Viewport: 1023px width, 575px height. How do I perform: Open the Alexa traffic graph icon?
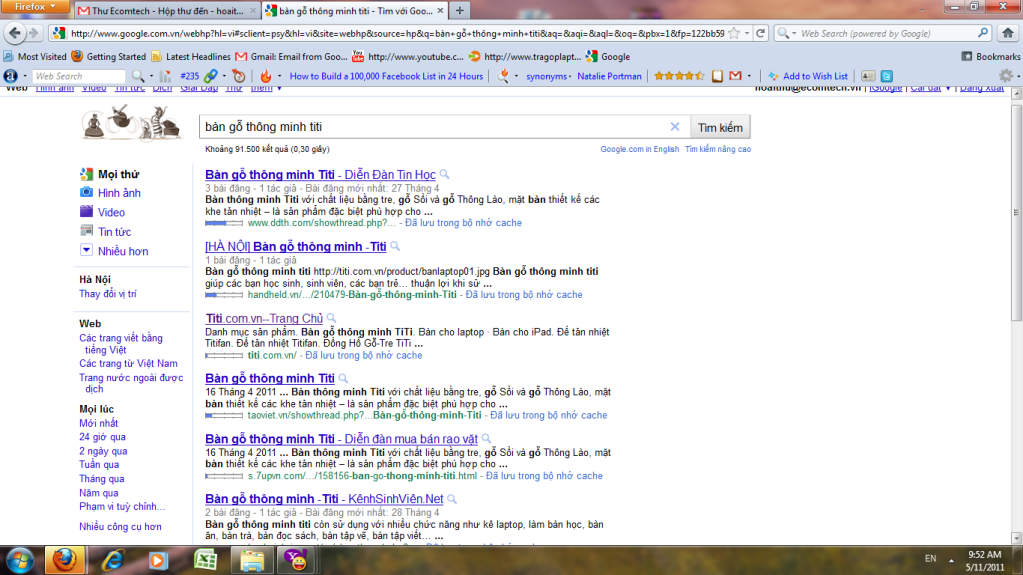click(x=166, y=76)
